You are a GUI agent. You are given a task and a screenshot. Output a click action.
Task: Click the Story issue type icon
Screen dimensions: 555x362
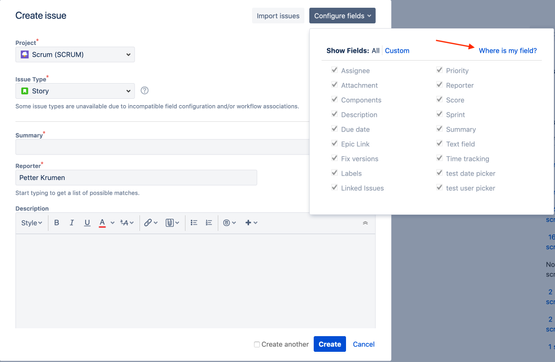click(x=24, y=91)
